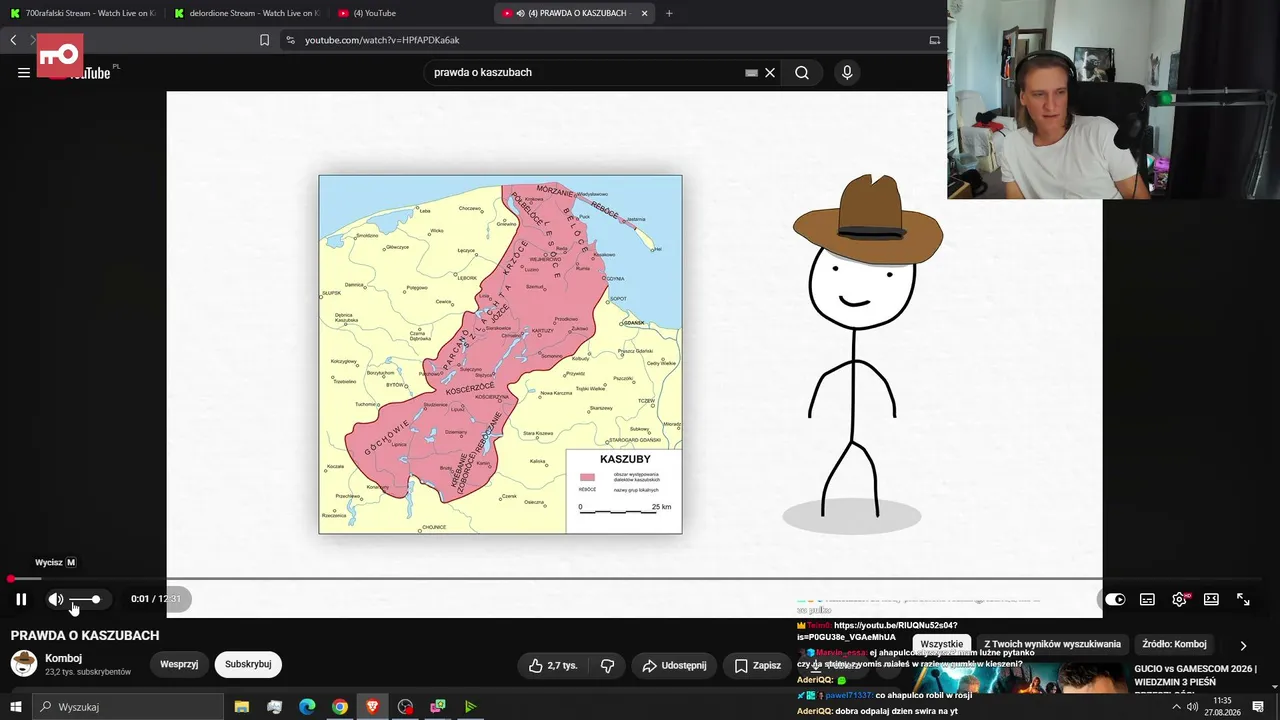The image size is (1280, 720).
Task: Switch to the delordione Stream tab
Action: [x=245, y=13]
